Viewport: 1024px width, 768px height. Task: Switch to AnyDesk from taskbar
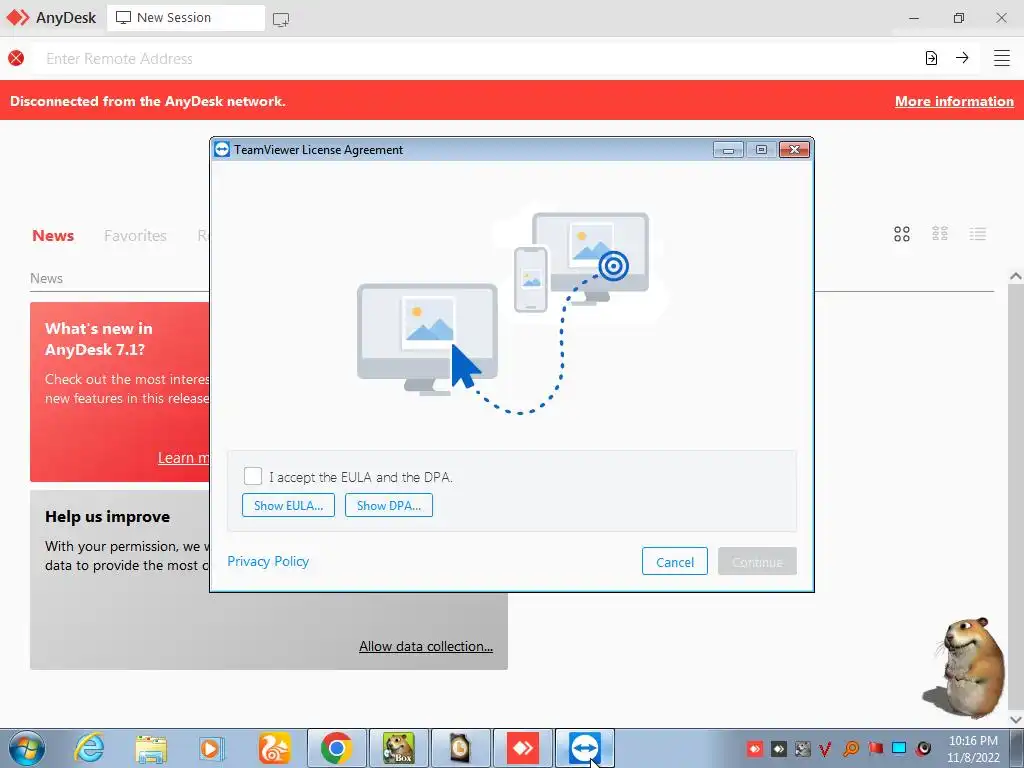point(522,748)
